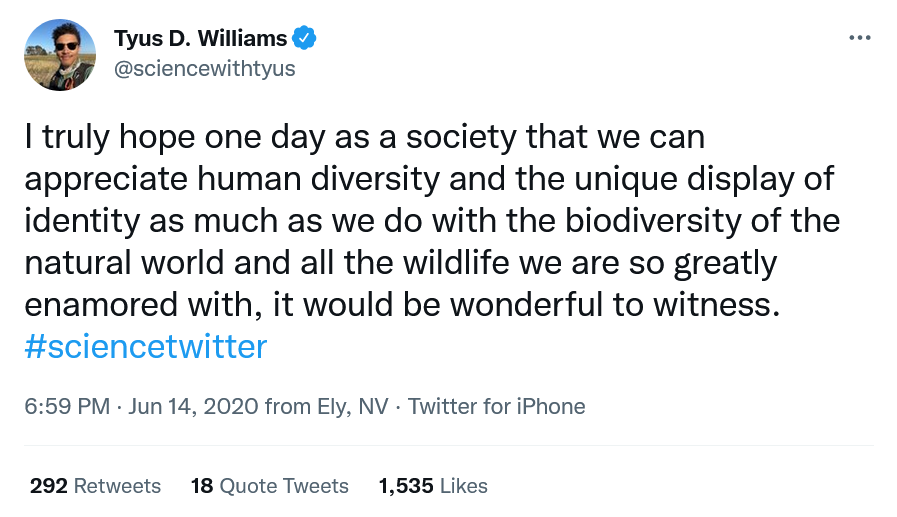Screen dimensions: 897x517
Task: View who liked via Likes label
Action: [x=464, y=486]
